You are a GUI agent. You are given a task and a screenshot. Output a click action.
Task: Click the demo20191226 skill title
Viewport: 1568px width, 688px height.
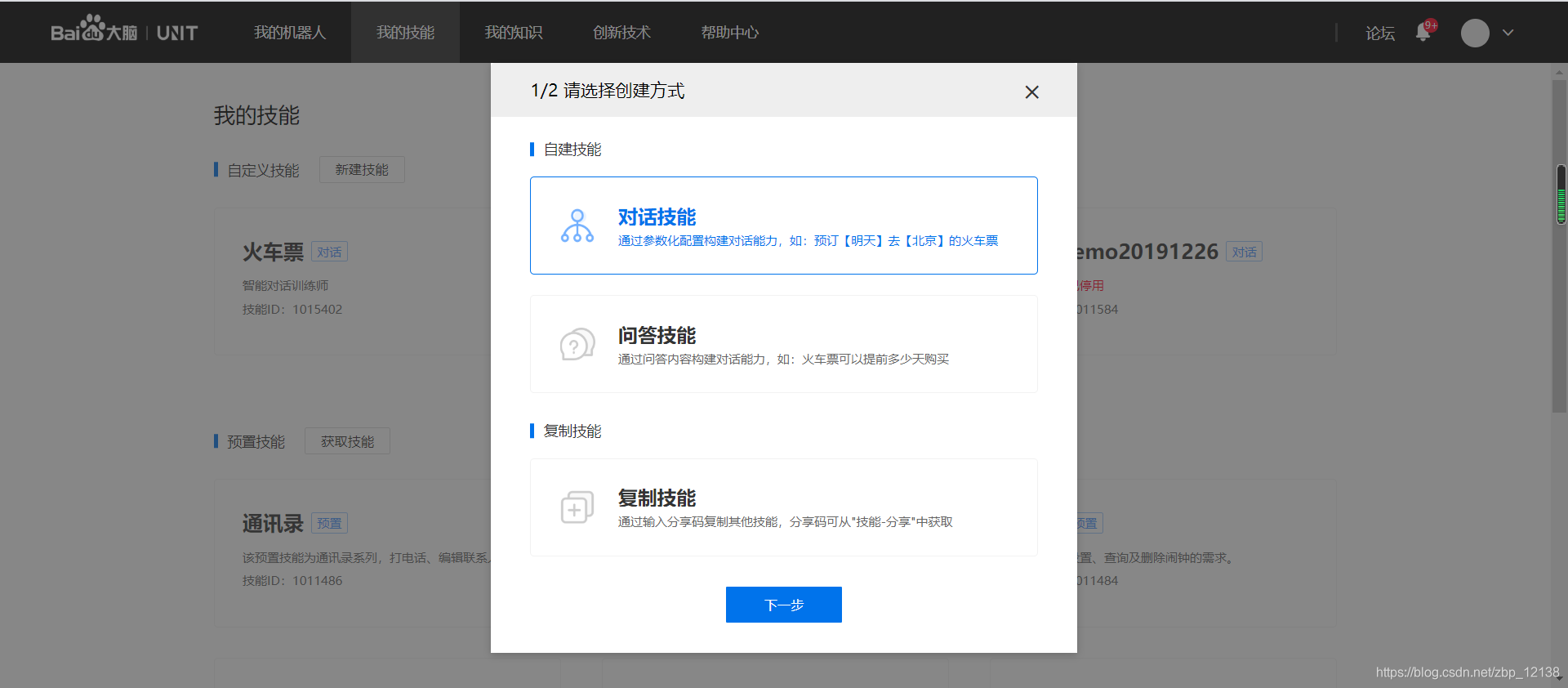[x=1147, y=252]
